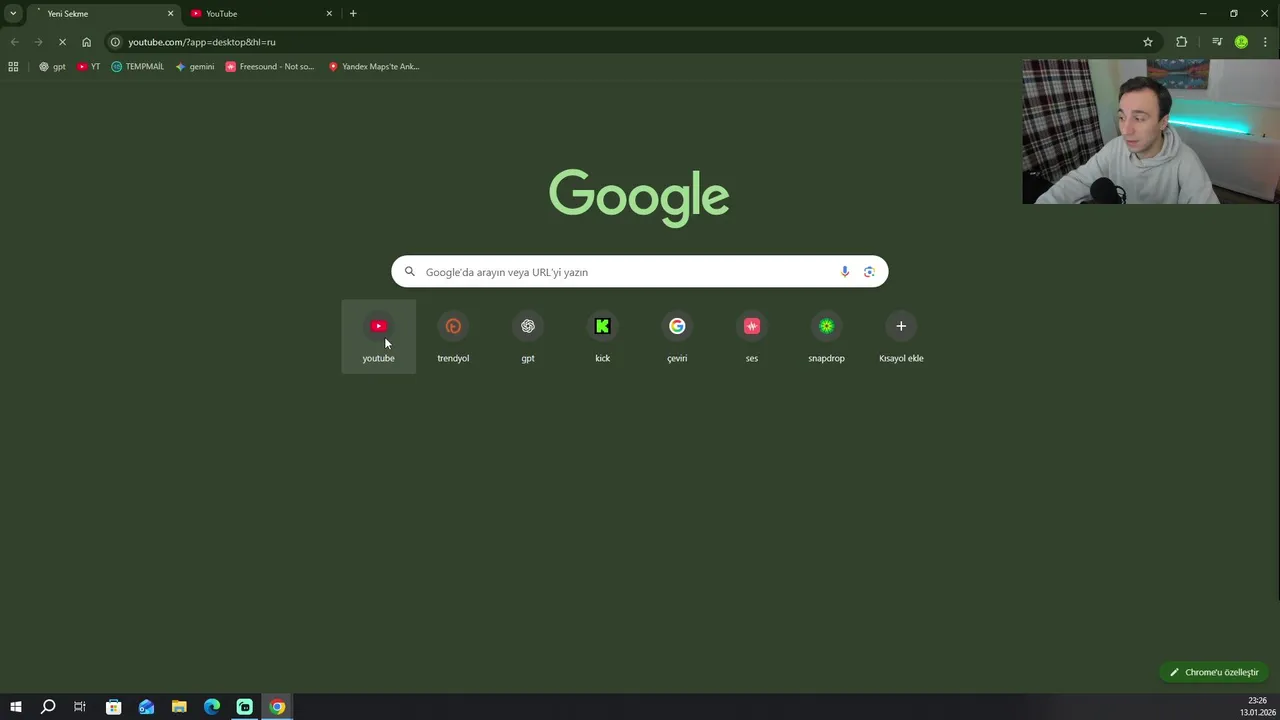This screenshot has width=1280, height=720.
Task: Open the green Chrome profile avatar
Action: tap(1241, 42)
